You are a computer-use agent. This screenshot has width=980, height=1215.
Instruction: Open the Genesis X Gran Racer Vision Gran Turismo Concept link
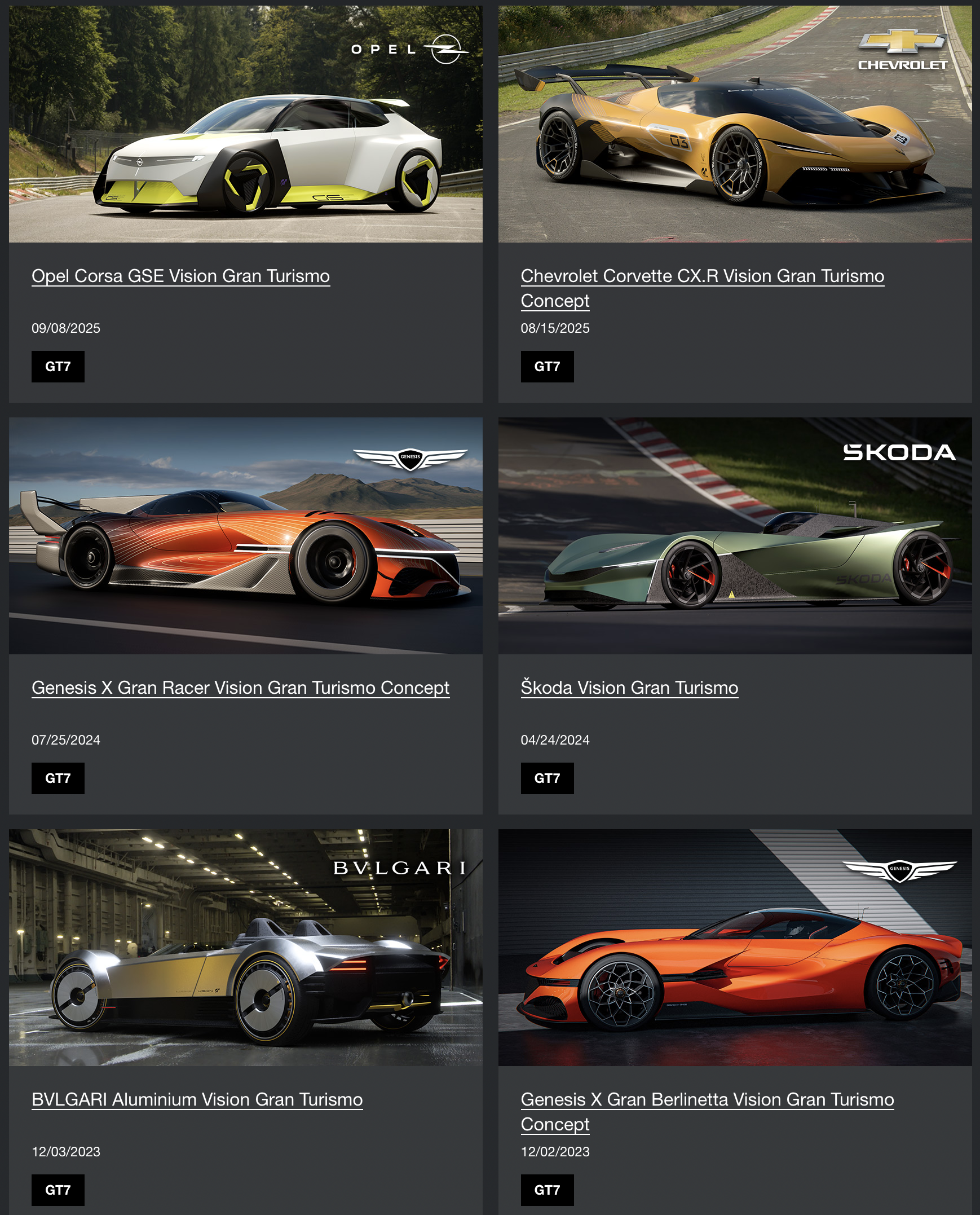point(240,688)
